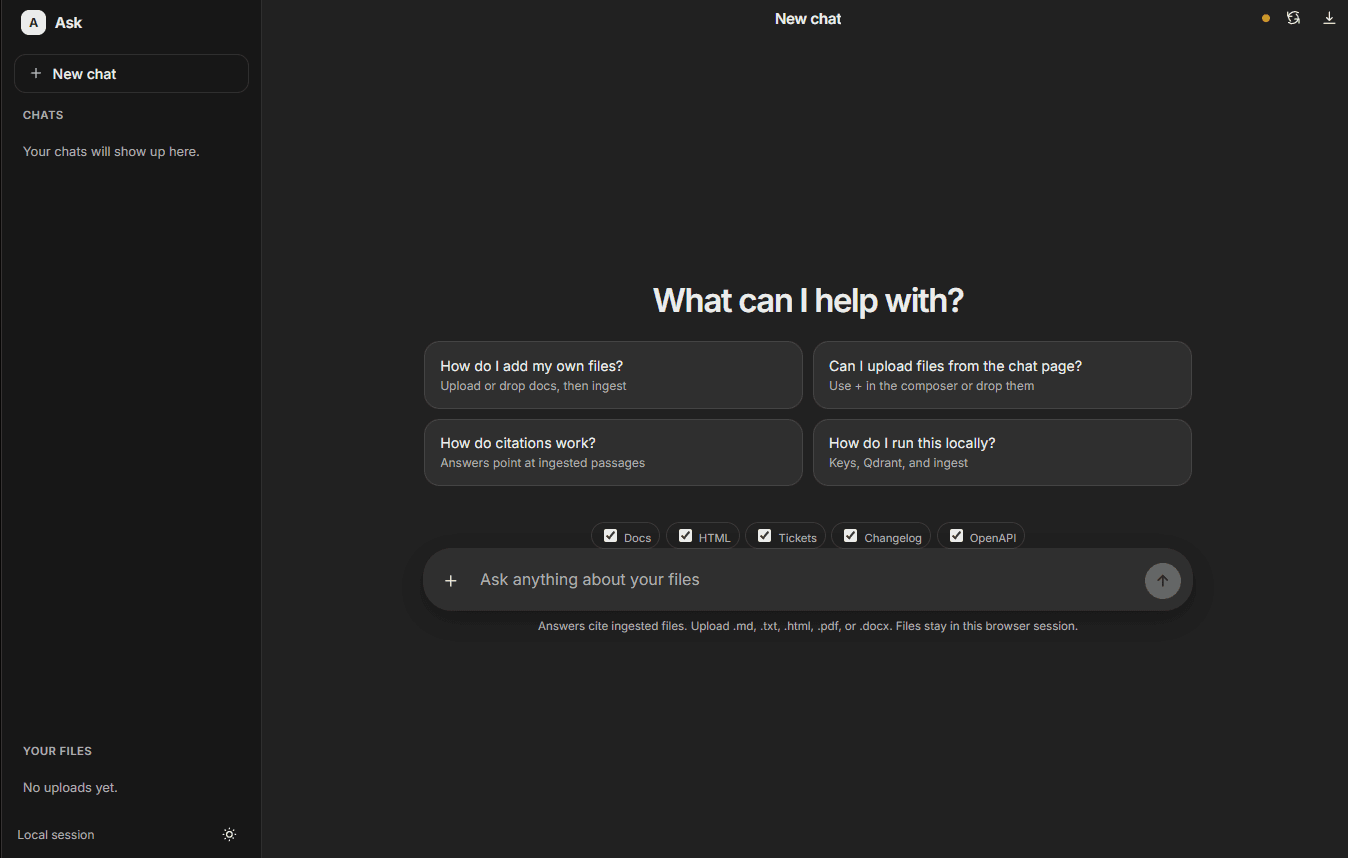The image size is (1348, 858).
Task: Uncheck the OpenAPI source checkbox
Action: [x=956, y=536]
